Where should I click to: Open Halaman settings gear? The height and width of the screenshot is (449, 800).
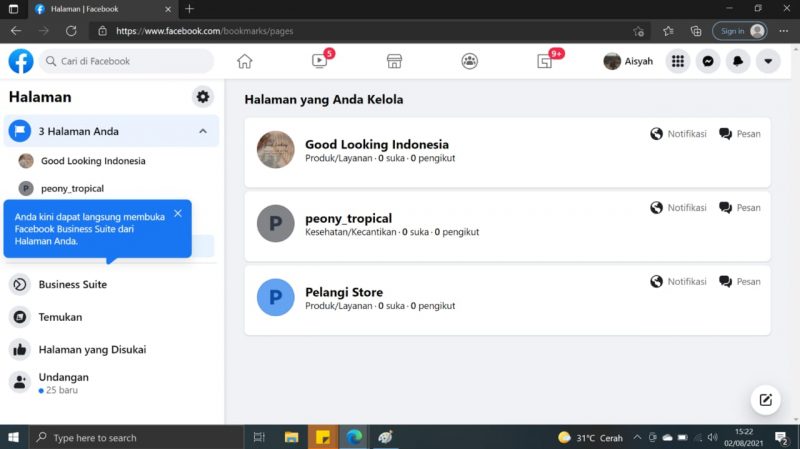click(203, 96)
